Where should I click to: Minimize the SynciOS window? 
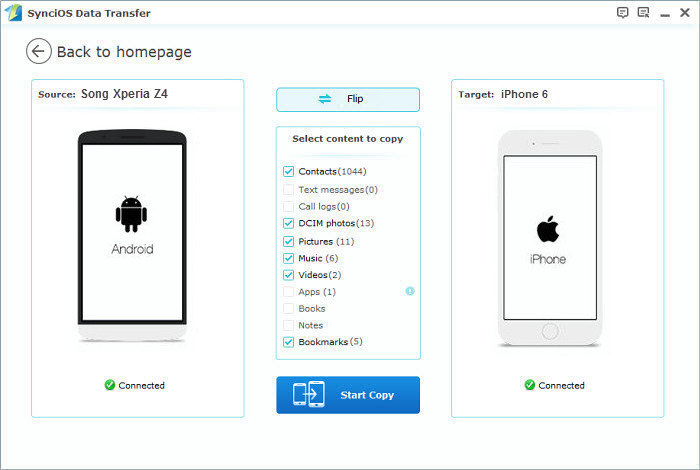click(665, 15)
